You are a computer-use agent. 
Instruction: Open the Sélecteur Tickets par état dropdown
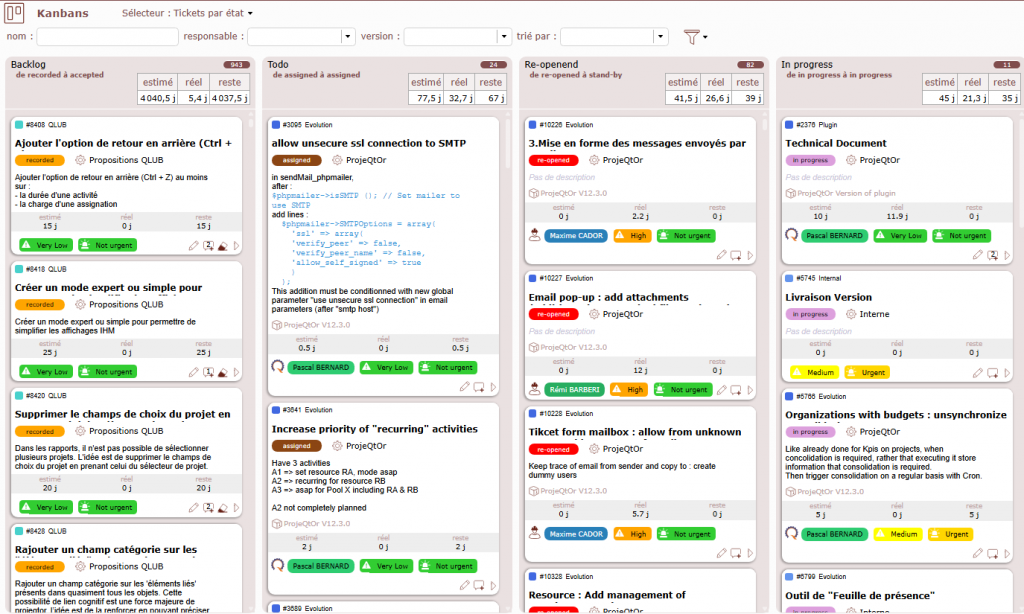click(187, 14)
